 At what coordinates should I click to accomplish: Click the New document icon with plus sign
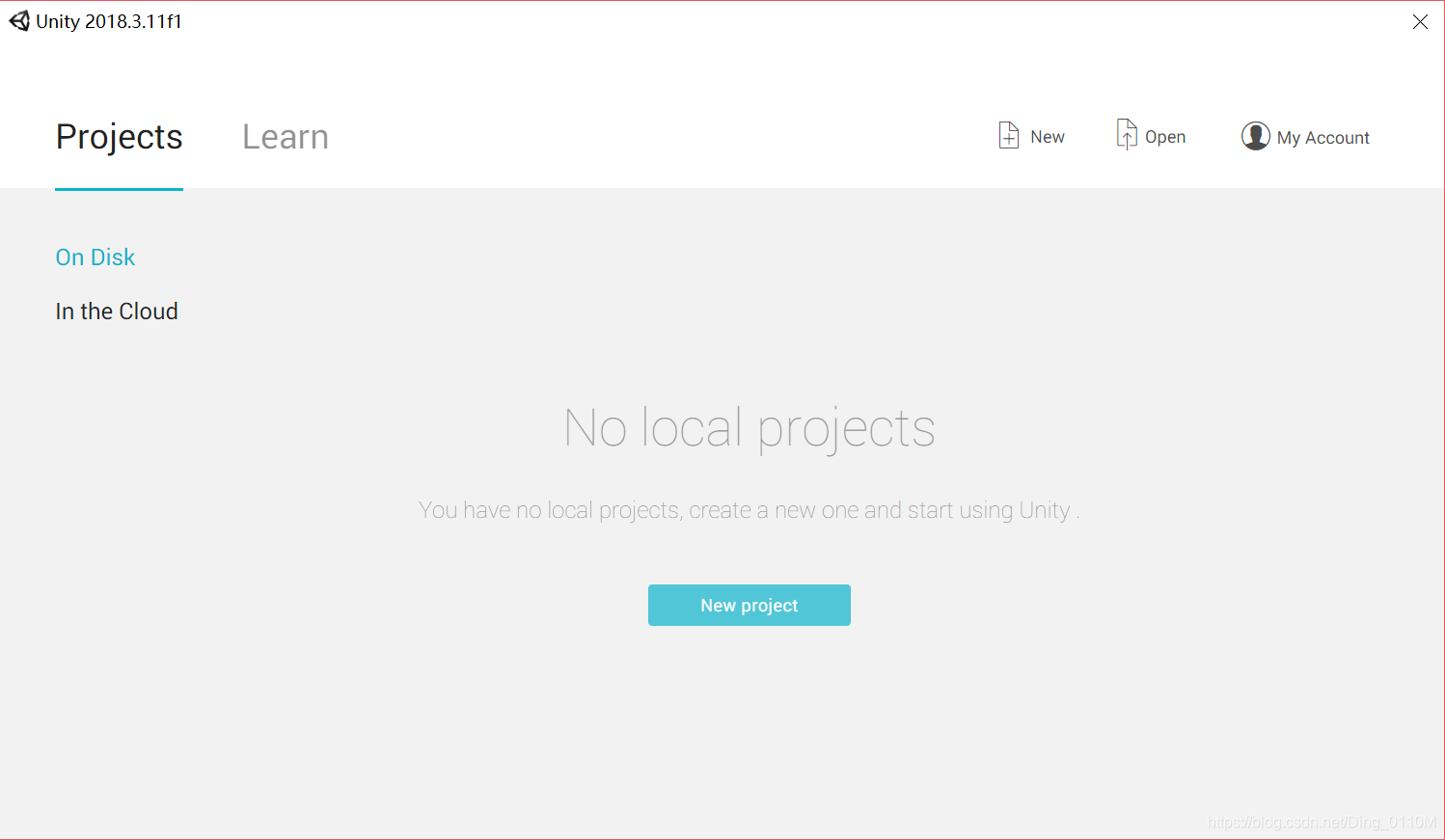click(x=1009, y=135)
